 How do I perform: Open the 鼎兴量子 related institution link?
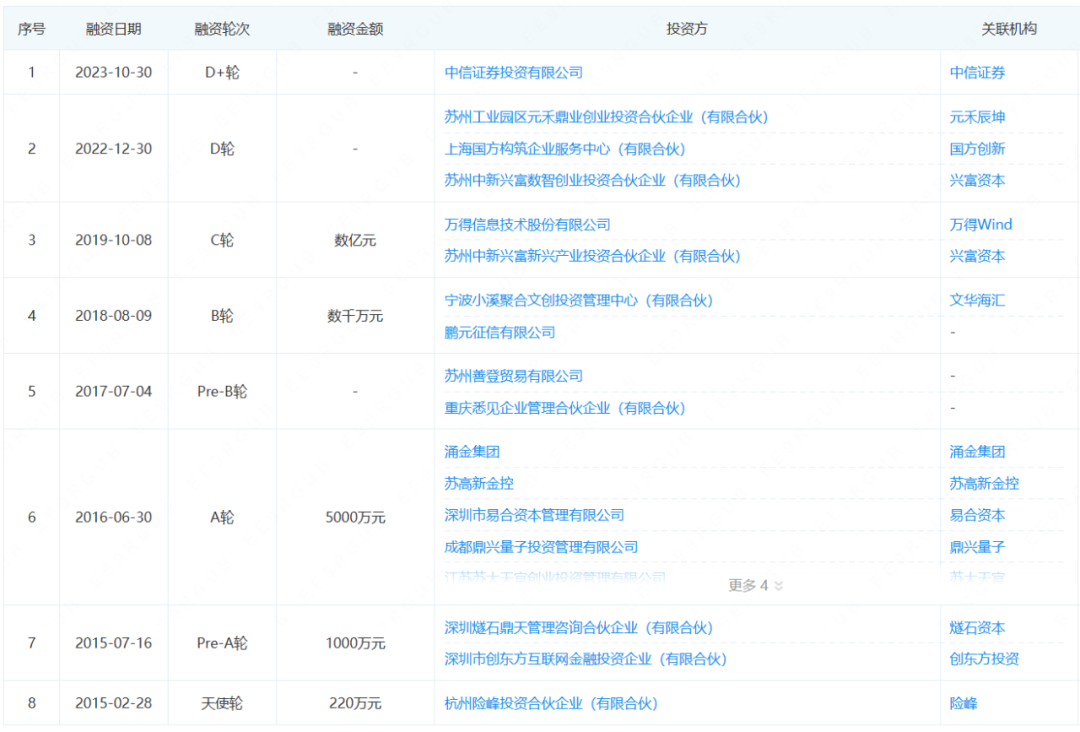975,547
